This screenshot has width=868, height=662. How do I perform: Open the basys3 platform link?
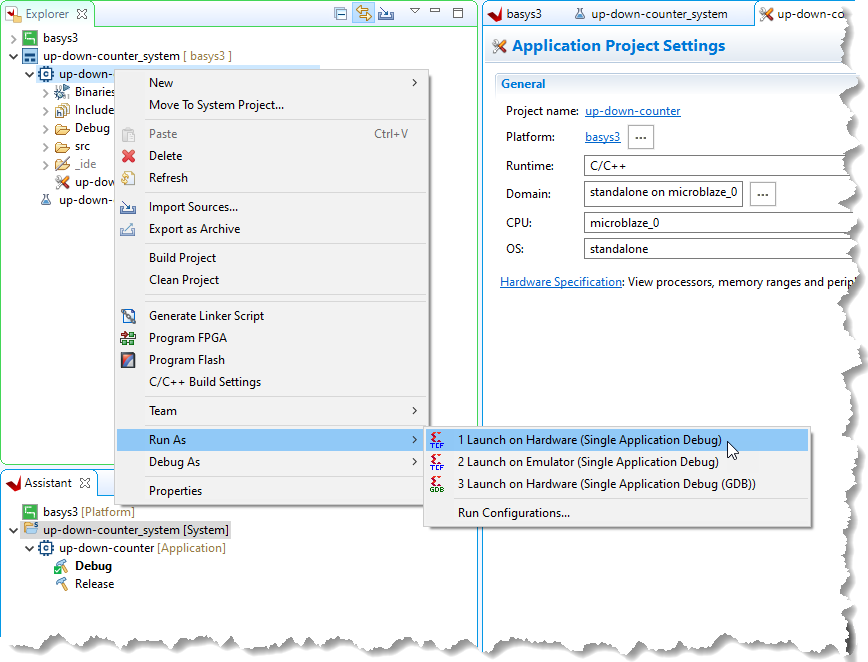602,137
